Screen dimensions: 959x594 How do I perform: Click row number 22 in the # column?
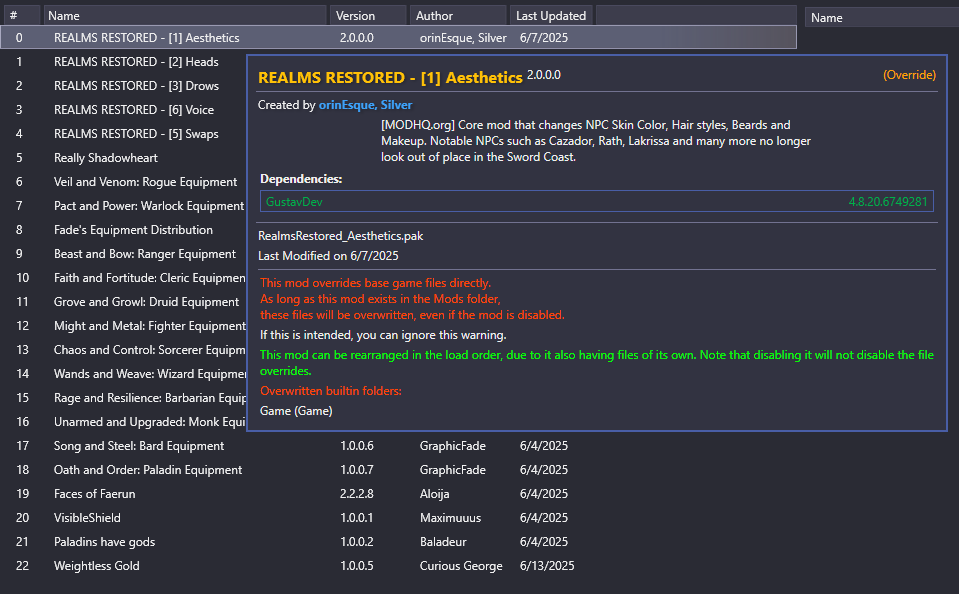tap(23, 565)
